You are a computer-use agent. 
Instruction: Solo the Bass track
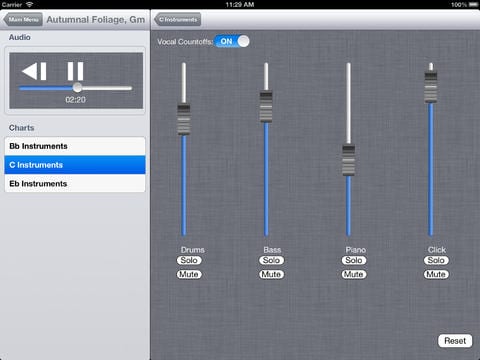tap(271, 260)
